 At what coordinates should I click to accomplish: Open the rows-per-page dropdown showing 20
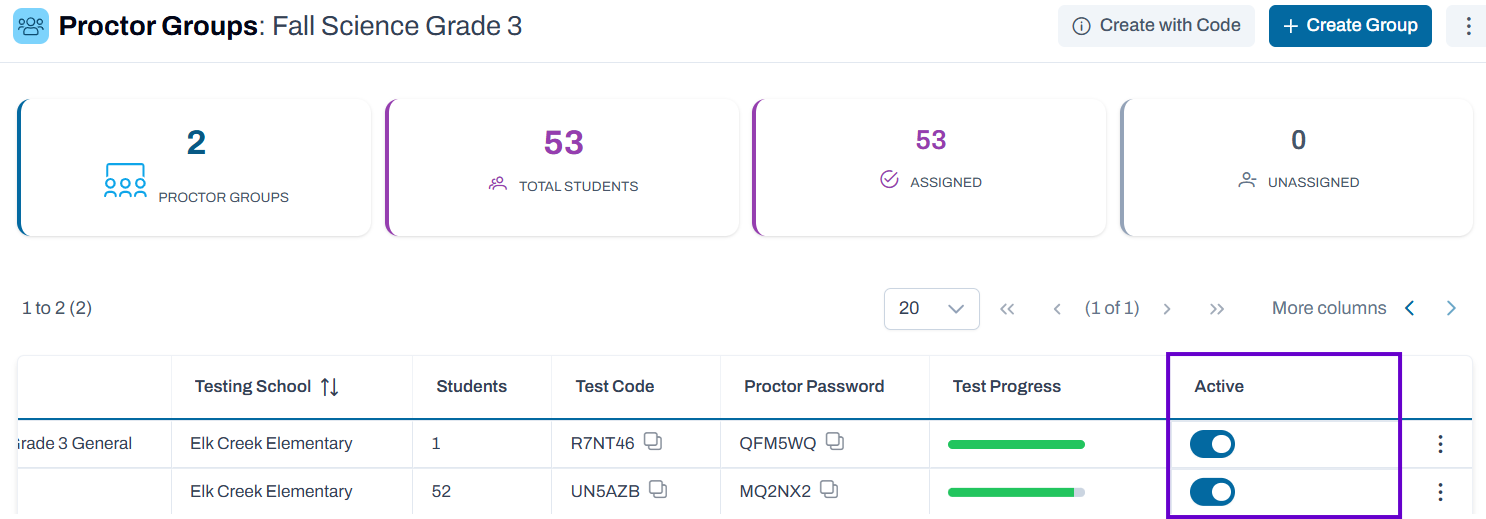click(931, 308)
